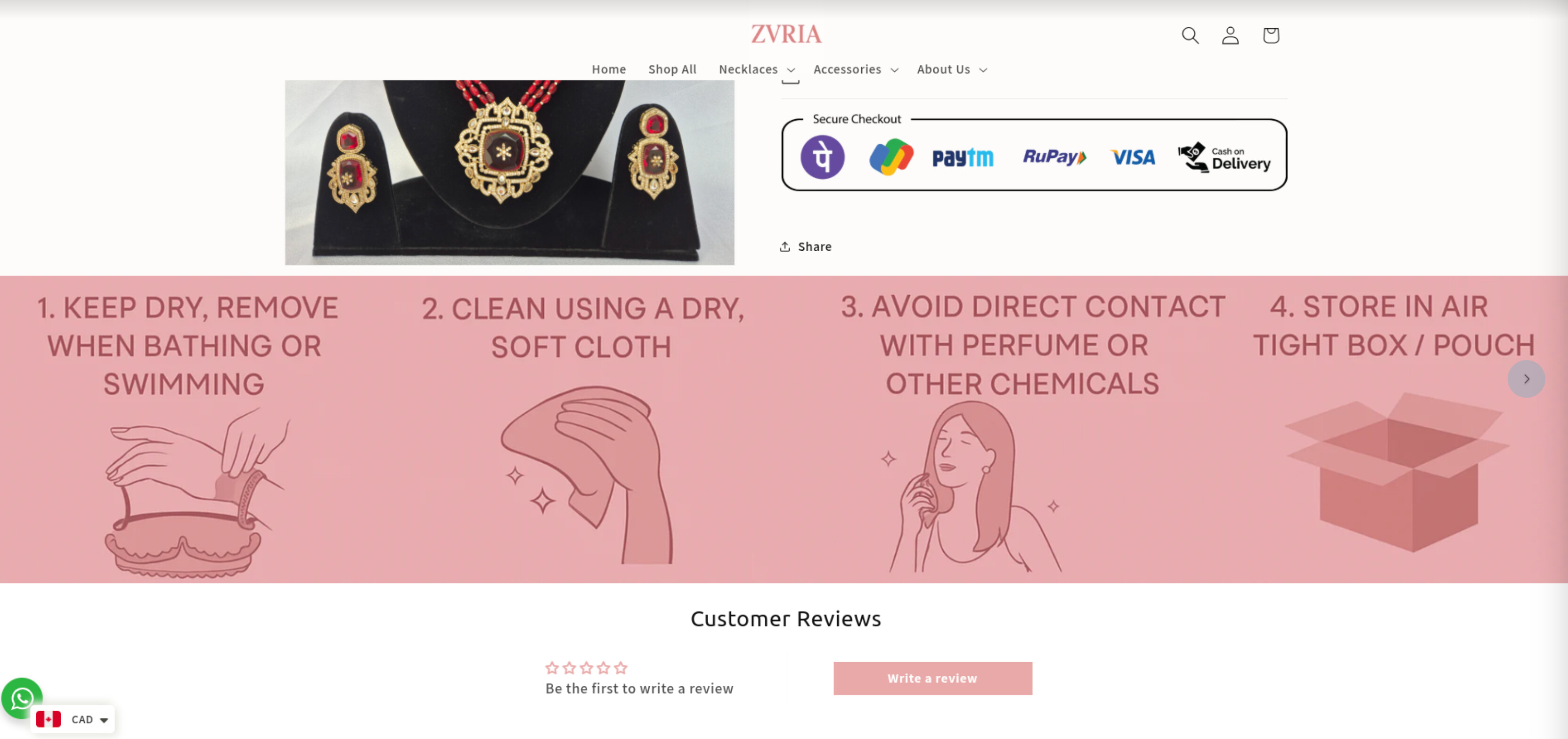This screenshot has height=739, width=1568.
Task: Advance care tips slider with next arrow
Action: click(x=1526, y=378)
